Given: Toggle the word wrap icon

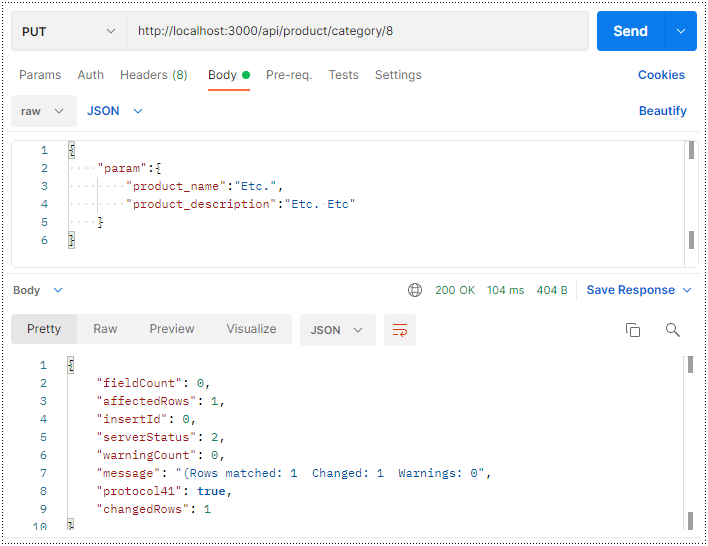Looking at the screenshot, I should pos(400,330).
